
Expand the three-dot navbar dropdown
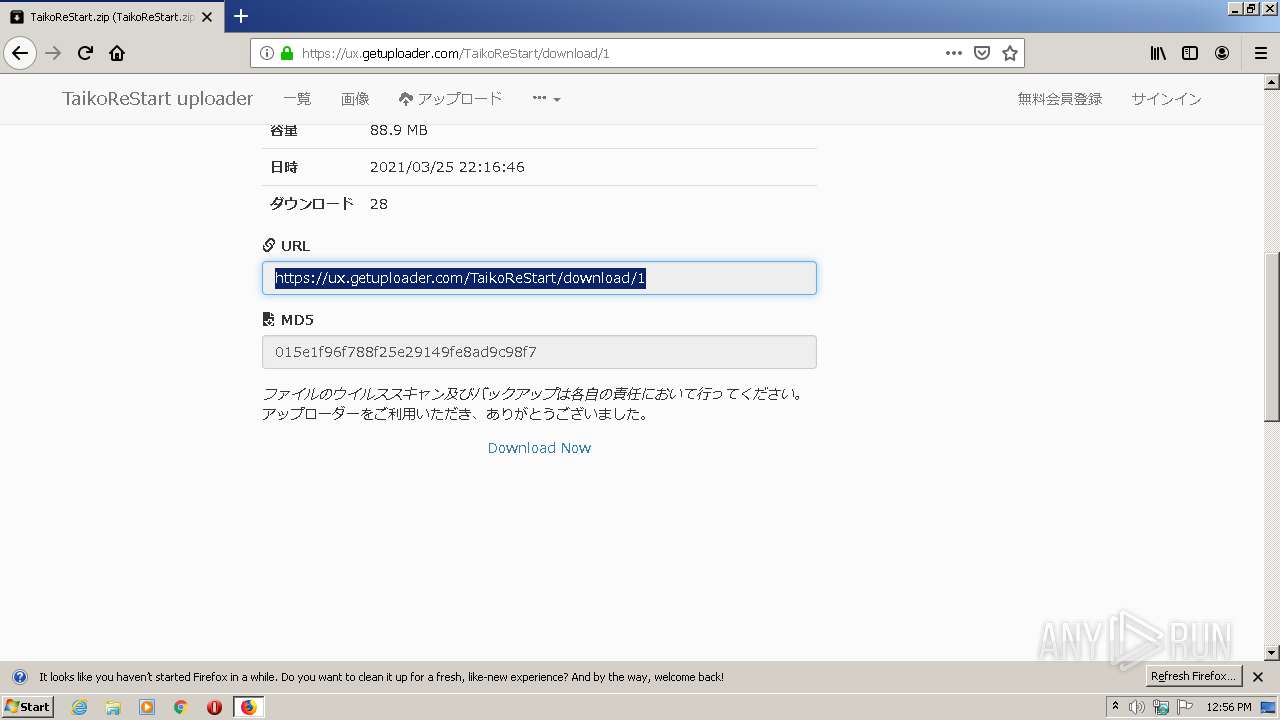pos(546,99)
